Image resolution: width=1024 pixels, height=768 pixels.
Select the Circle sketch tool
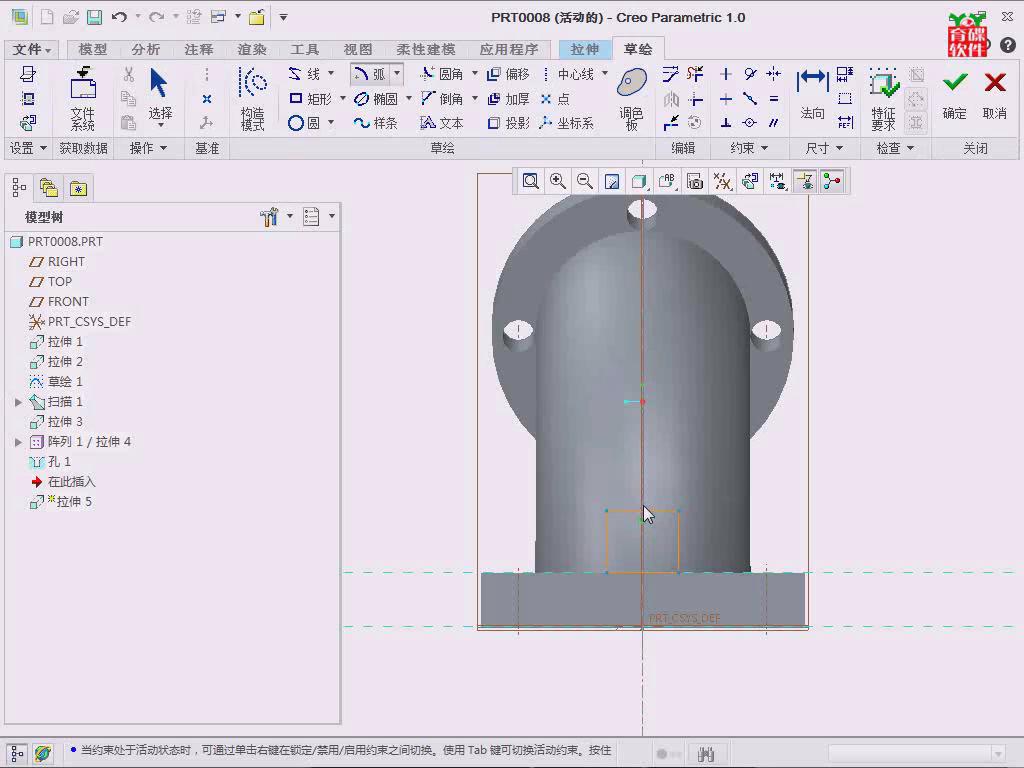pyautogui.click(x=304, y=123)
